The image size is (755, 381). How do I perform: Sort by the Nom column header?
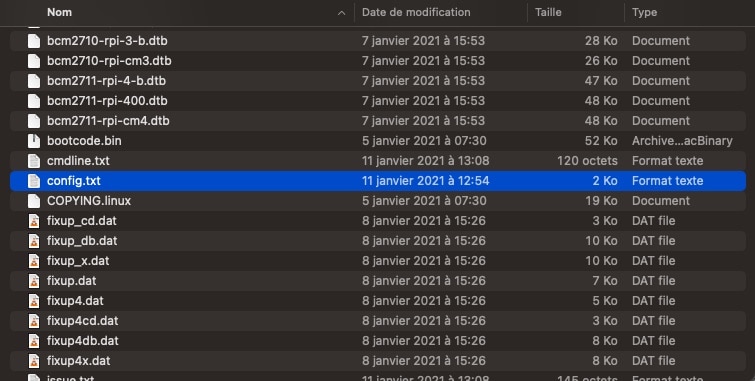59,13
